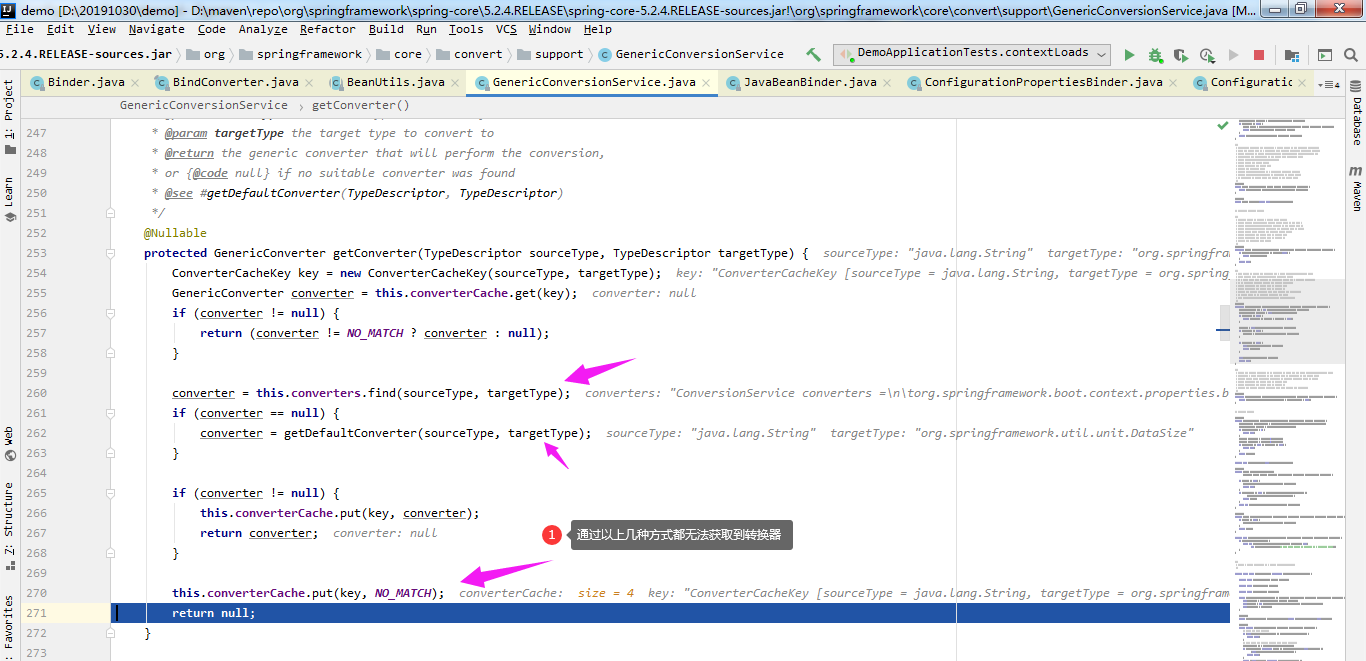
Task: Open the Analyze menu
Action: click(263, 29)
